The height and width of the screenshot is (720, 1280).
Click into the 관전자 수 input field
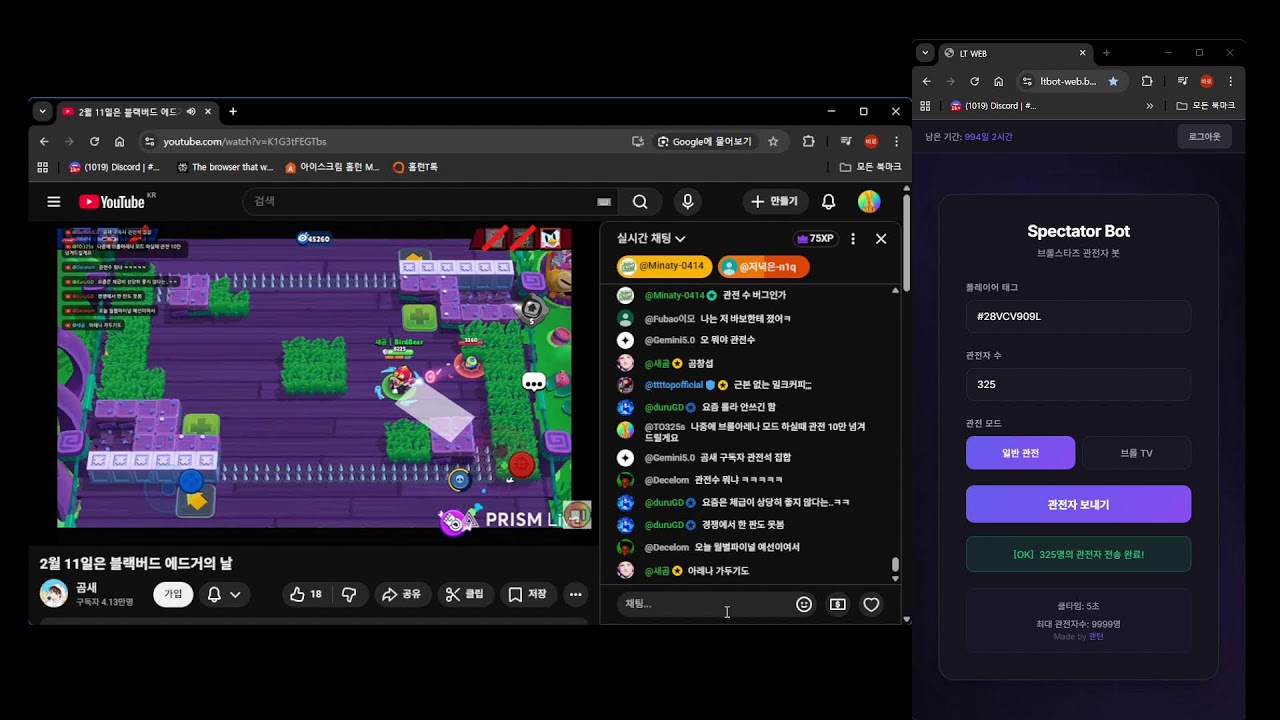point(1078,384)
